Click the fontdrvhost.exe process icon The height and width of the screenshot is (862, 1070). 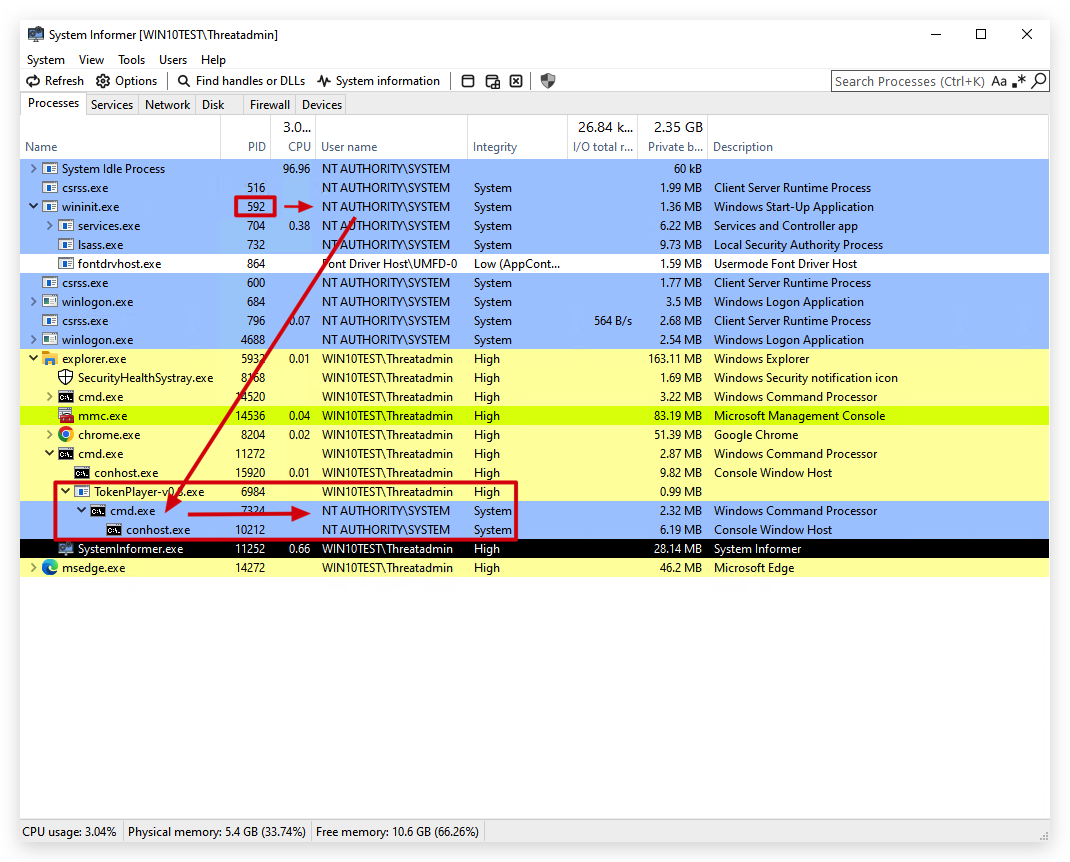66,263
